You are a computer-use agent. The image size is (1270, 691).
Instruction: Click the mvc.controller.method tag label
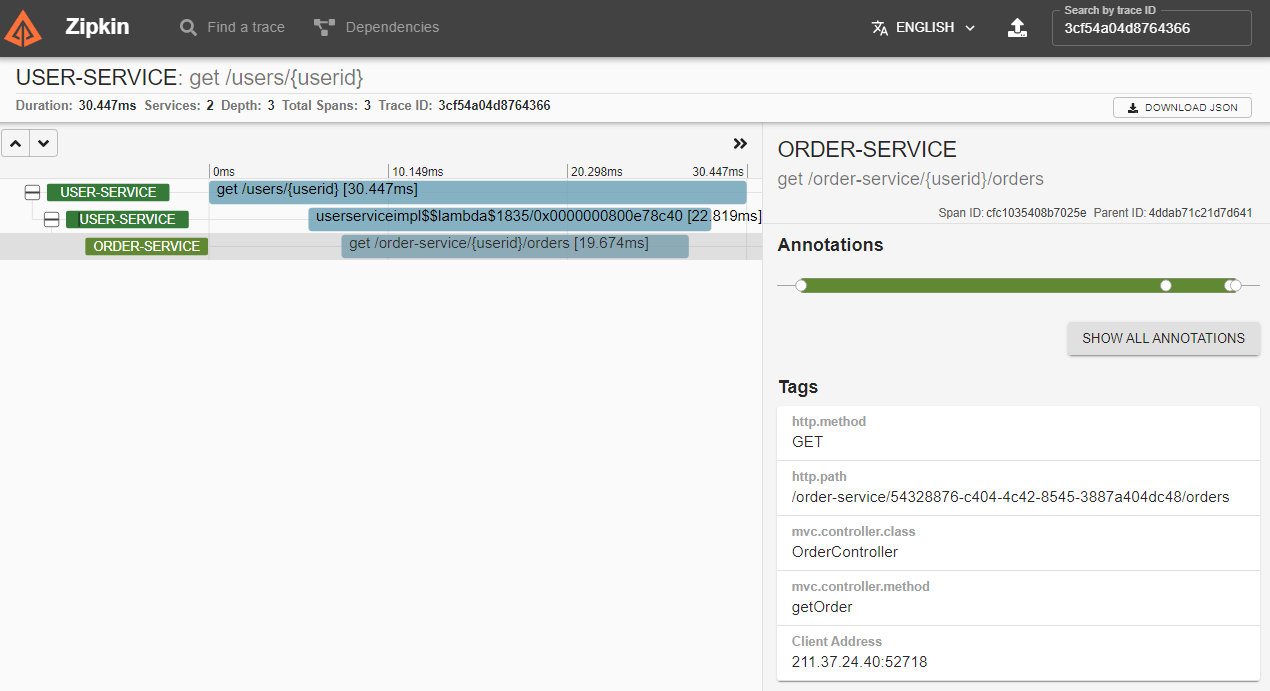(x=860, y=587)
